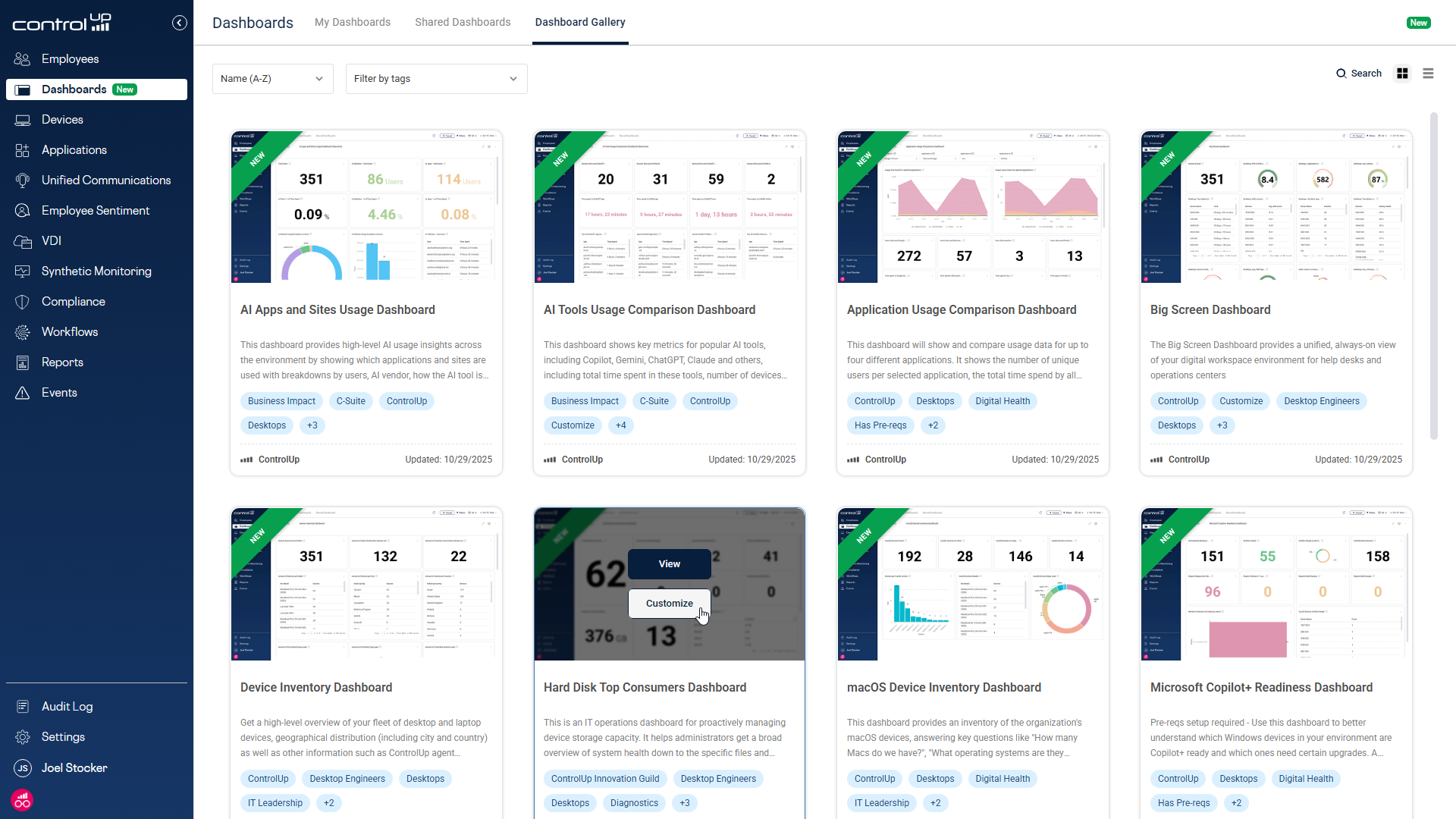Select the Workflows sidebar icon

click(70, 331)
